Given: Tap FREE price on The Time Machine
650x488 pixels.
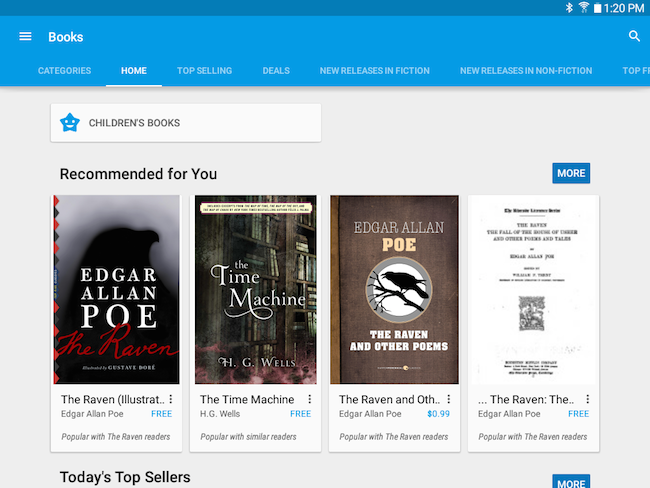Looking at the screenshot, I should (301, 414).
